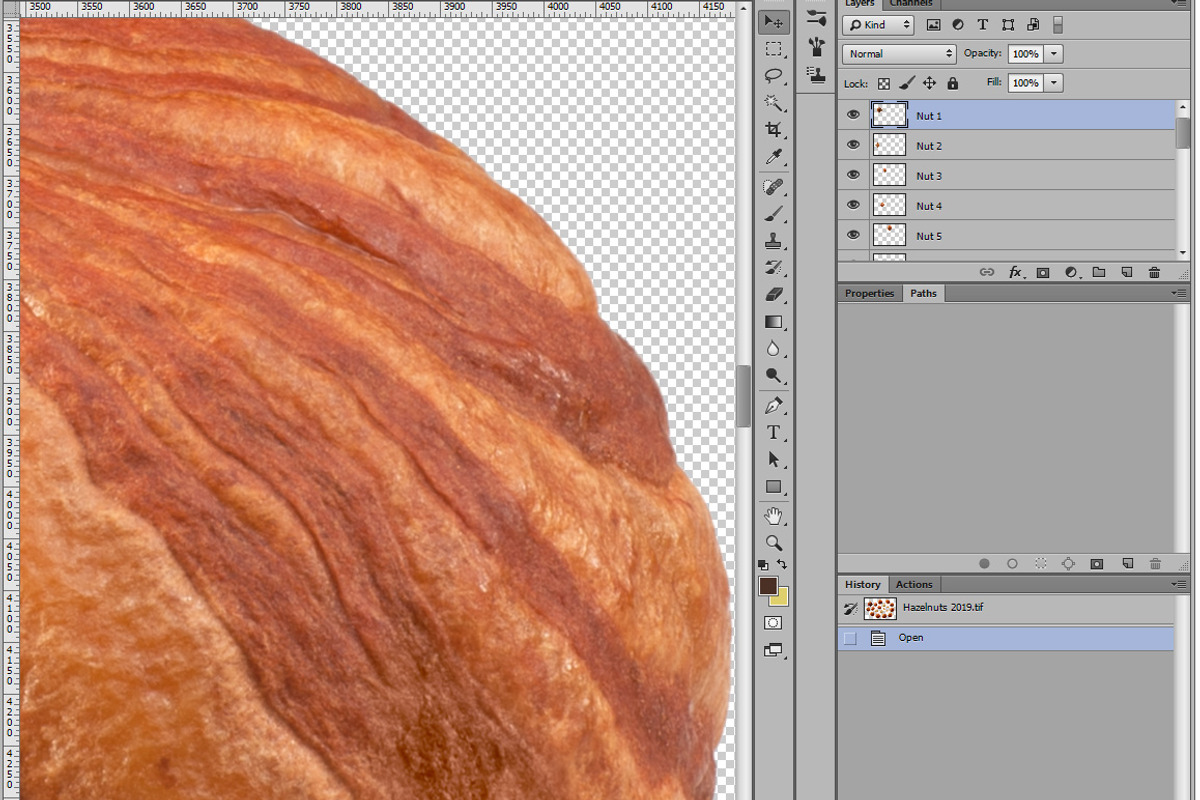Click the delete layer trash icon
The height and width of the screenshot is (800, 1200).
click(1154, 272)
